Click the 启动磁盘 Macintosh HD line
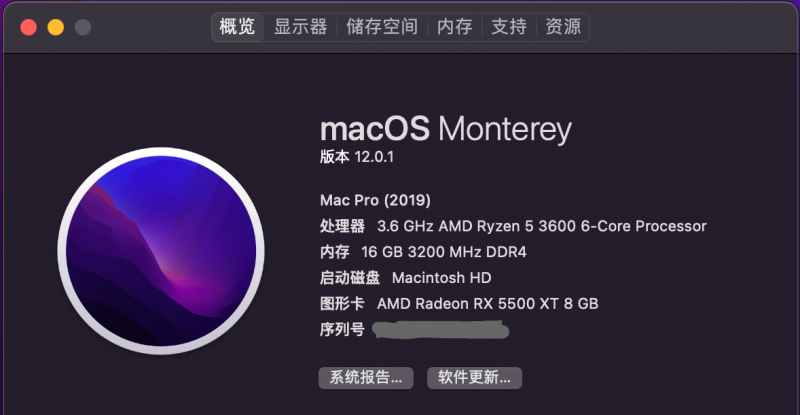Viewport: 800px width, 415px height. click(x=405, y=278)
